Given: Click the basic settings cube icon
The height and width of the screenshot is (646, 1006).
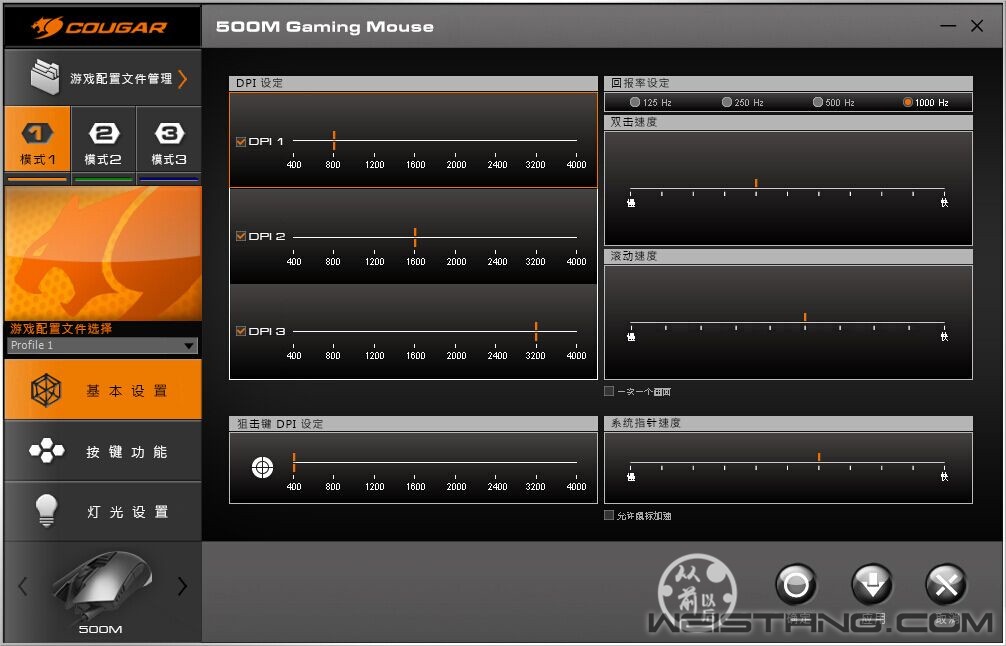Looking at the screenshot, I should [x=46, y=390].
